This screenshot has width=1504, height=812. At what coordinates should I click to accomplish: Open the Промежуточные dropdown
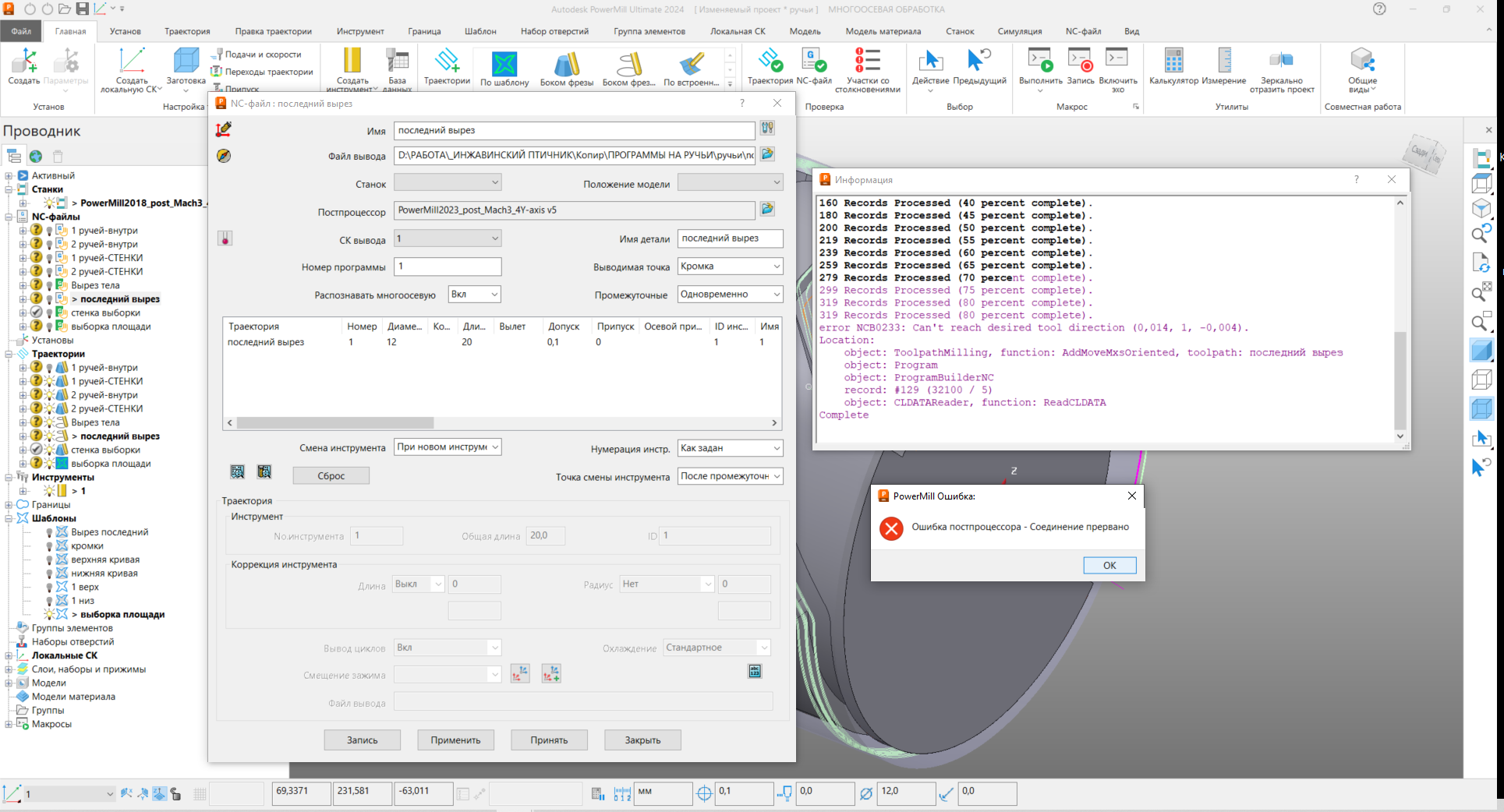(730, 295)
